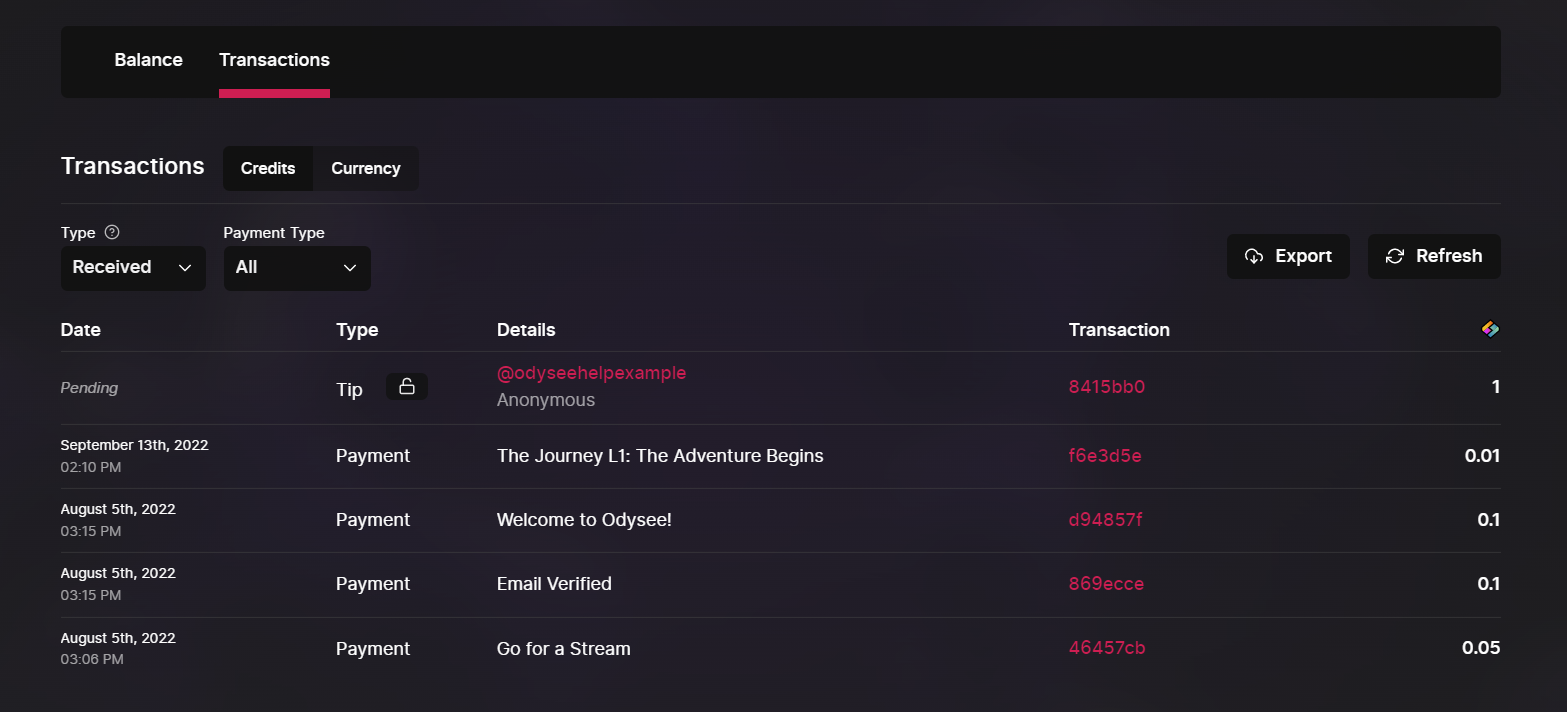This screenshot has height=712, width=1567.
Task: Click the 0.05 amount value
Action: [x=1481, y=648]
